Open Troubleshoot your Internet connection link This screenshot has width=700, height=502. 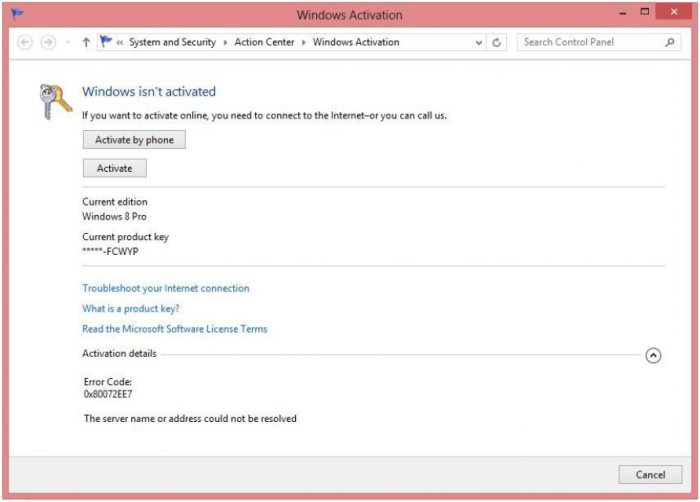coord(166,288)
